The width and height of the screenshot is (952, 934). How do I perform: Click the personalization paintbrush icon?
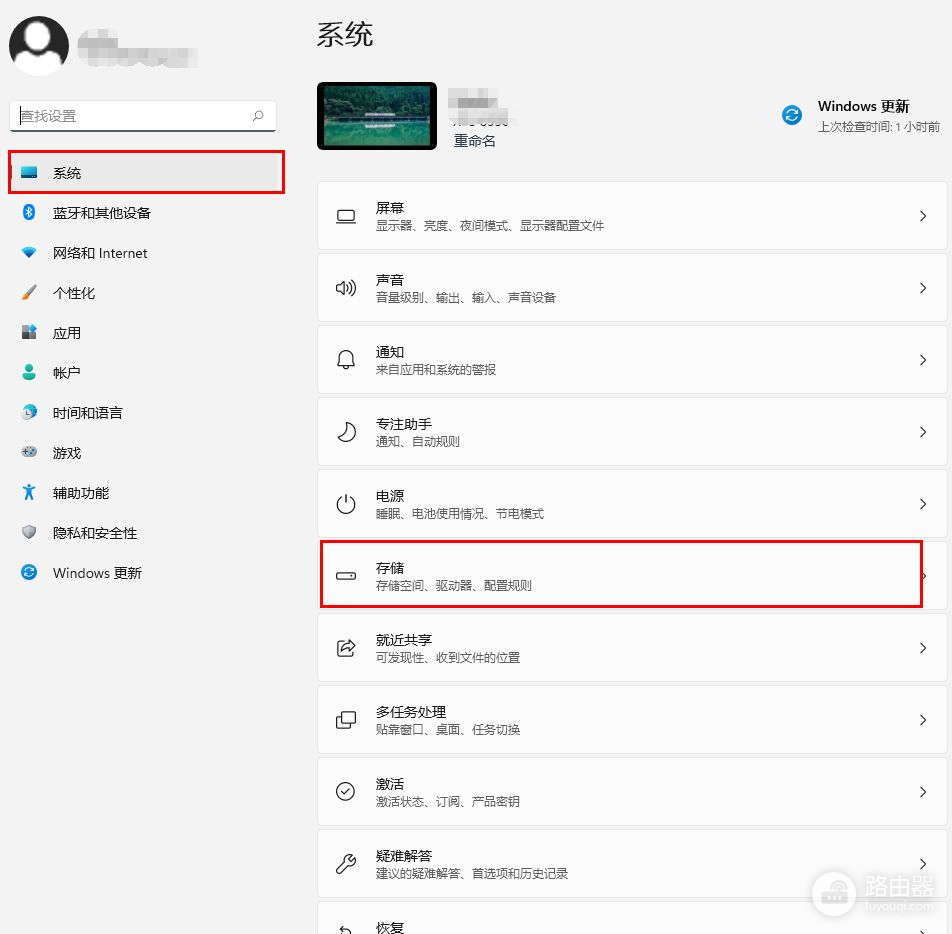(29, 293)
